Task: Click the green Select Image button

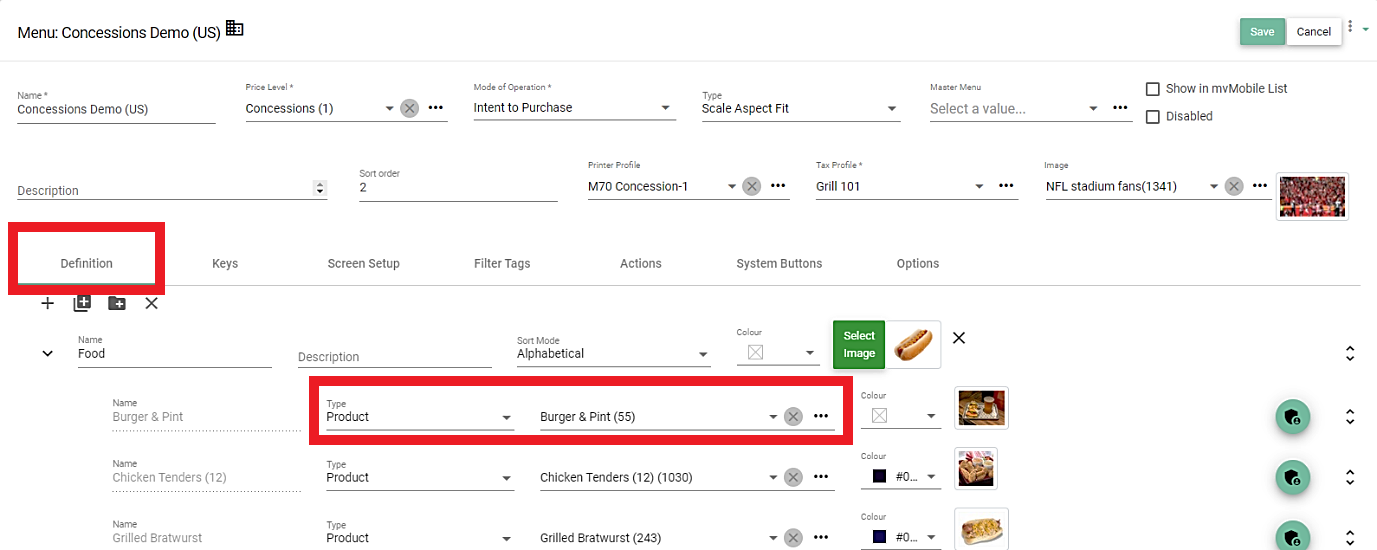Action: [858, 345]
